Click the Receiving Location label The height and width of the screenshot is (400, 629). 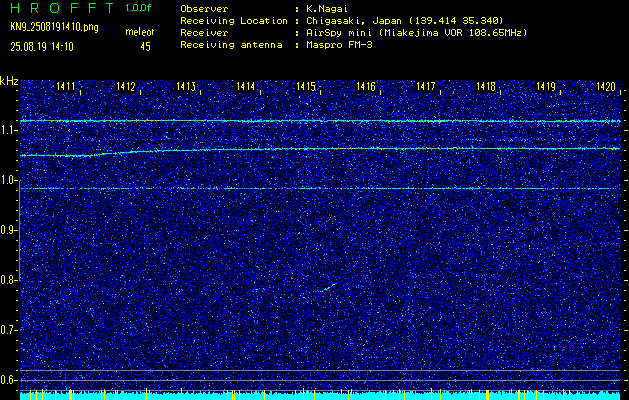tap(234, 21)
